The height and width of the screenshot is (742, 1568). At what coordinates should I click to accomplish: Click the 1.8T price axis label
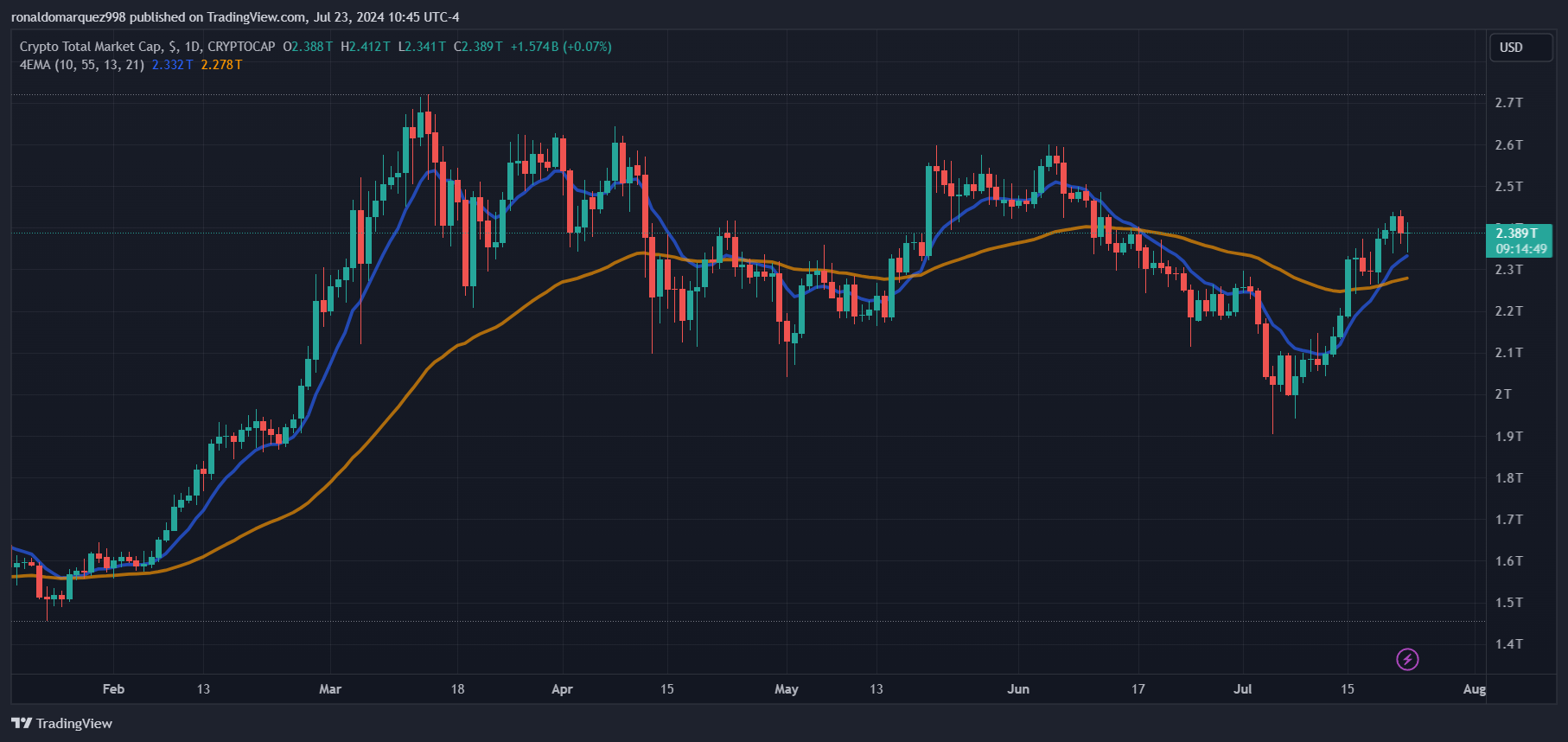click(x=1509, y=477)
